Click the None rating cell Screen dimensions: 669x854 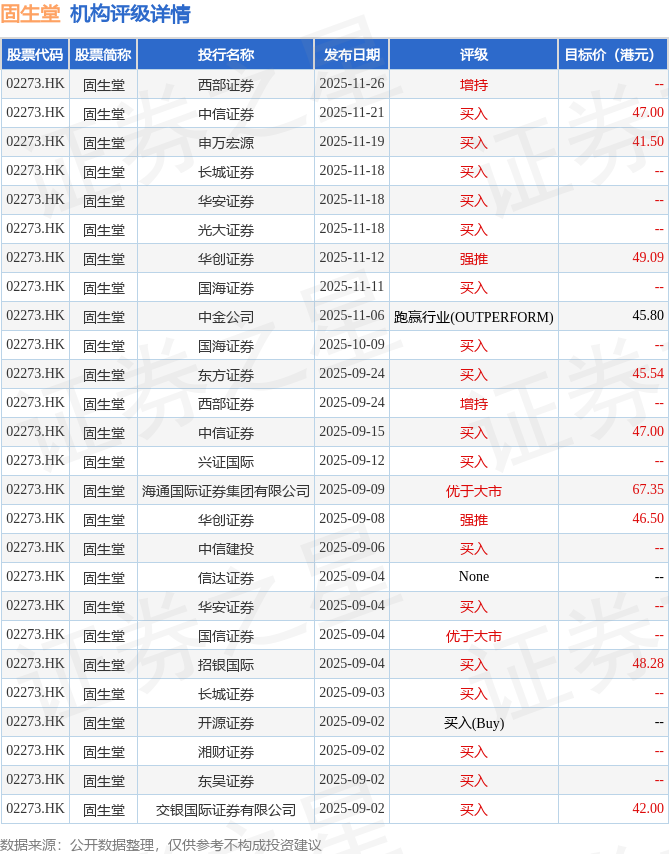[x=473, y=577]
